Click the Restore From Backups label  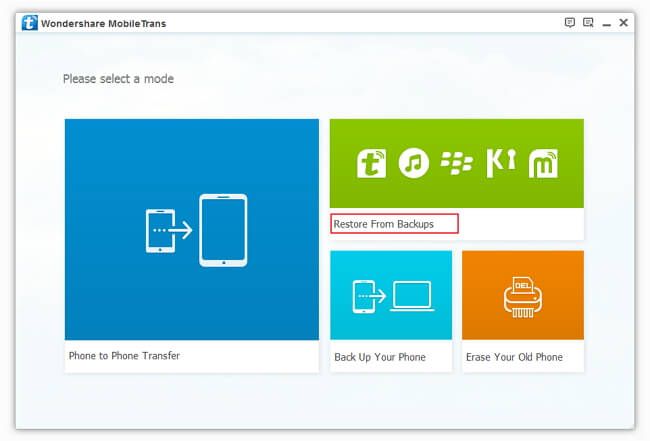[383, 224]
